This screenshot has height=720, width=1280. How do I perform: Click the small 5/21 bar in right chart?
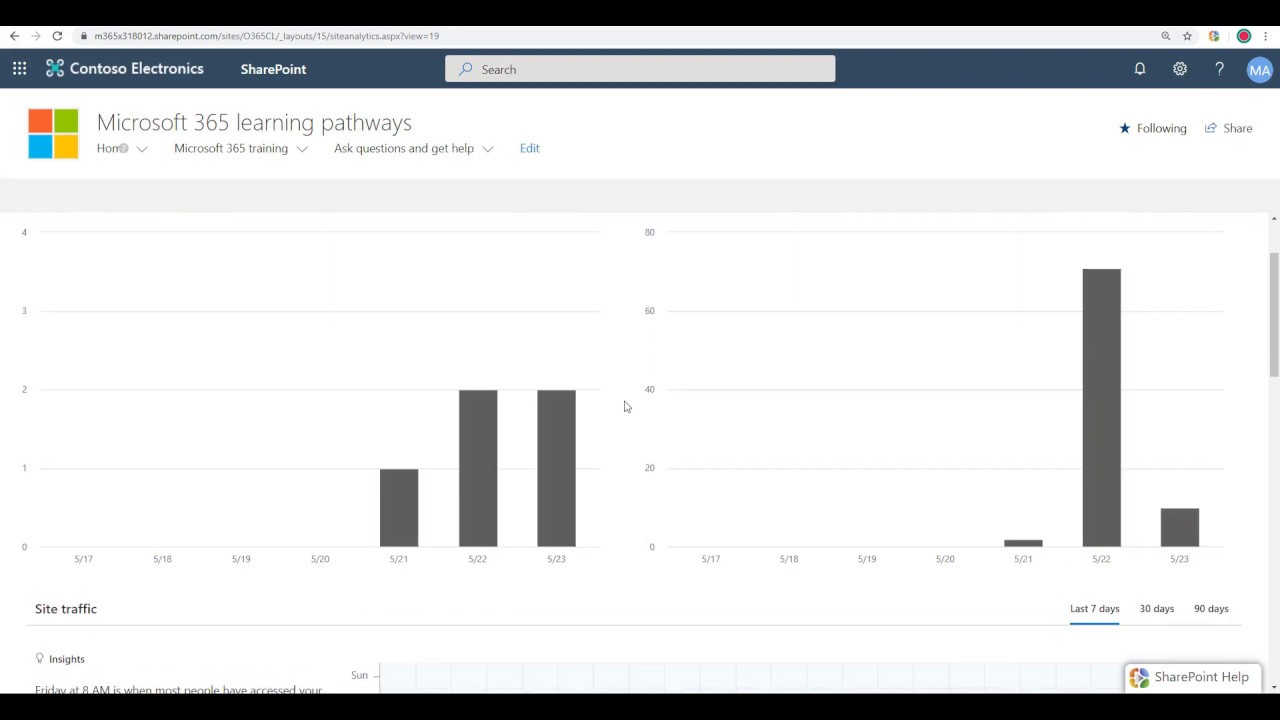pyautogui.click(x=1023, y=543)
